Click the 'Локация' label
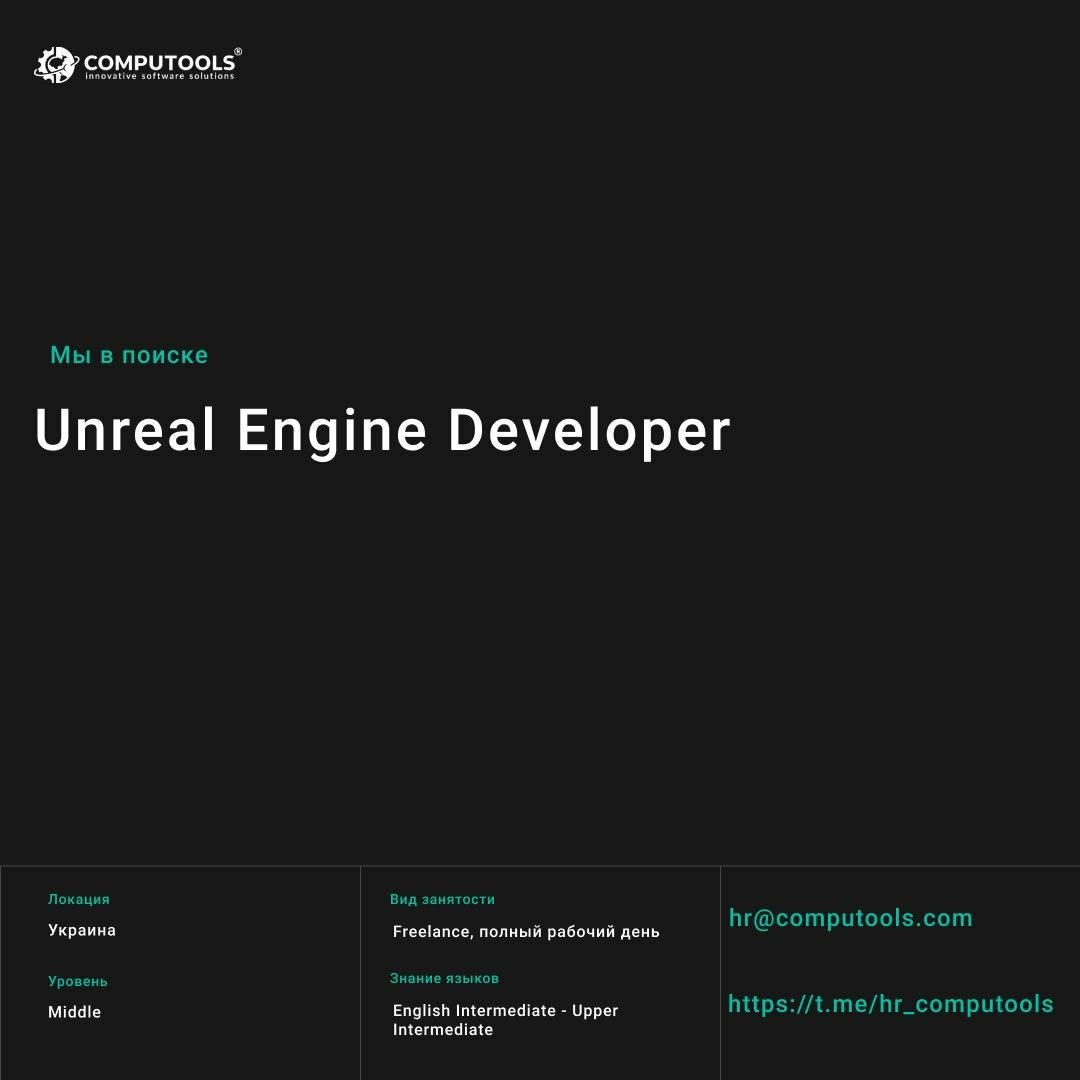The width and height of the screenshot is (1080, 1080). click(79, 899)
